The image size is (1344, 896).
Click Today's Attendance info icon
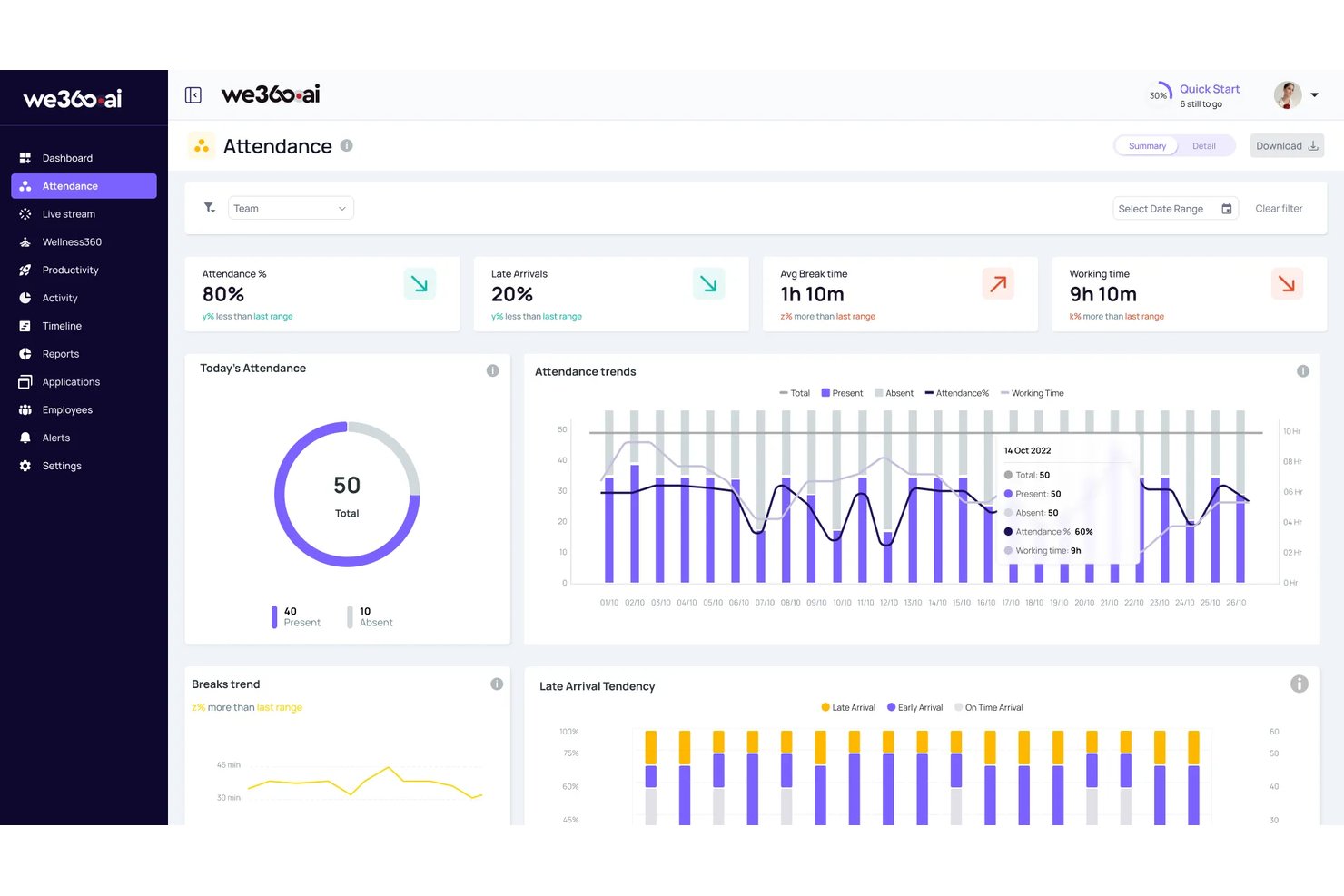click(x=493, y=370)
